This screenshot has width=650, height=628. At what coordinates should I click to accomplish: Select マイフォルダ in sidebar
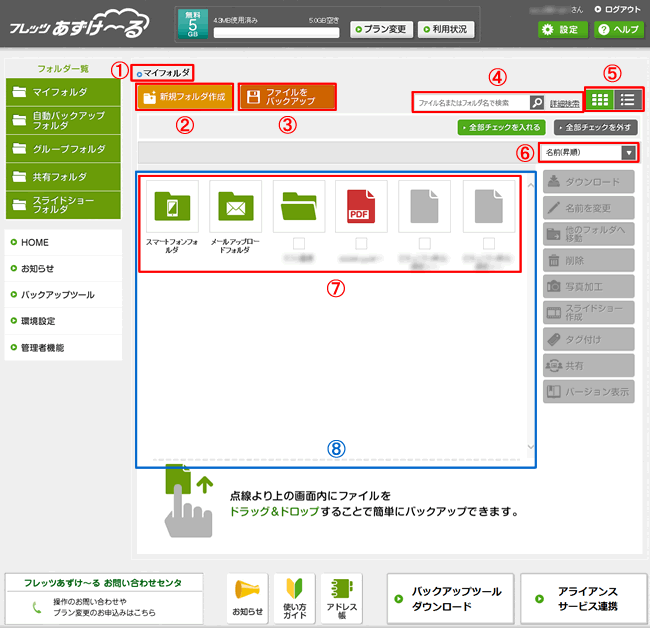(x=63, y=92)
